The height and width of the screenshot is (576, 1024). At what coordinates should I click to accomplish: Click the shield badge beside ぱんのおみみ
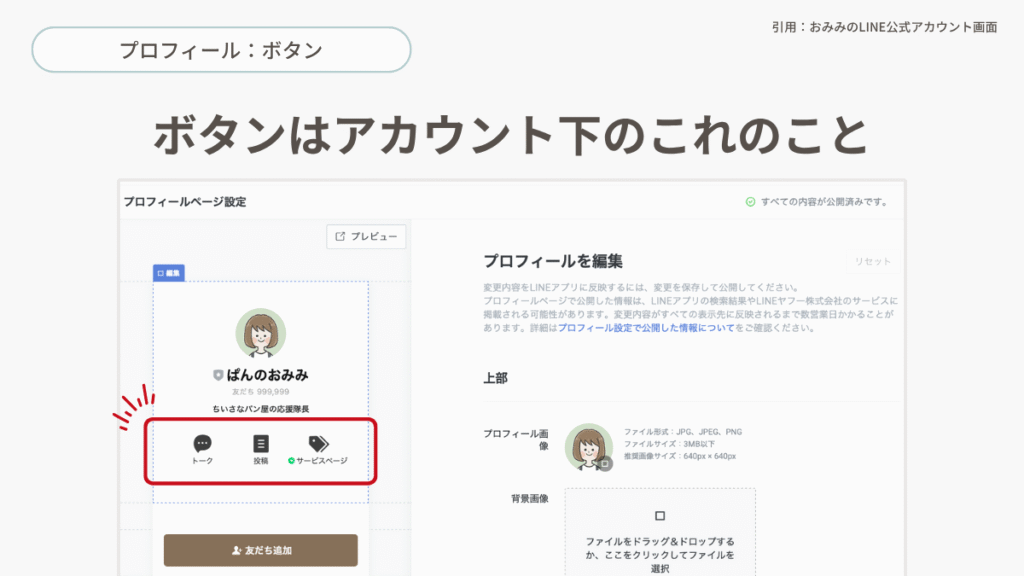tap(218, 375)
